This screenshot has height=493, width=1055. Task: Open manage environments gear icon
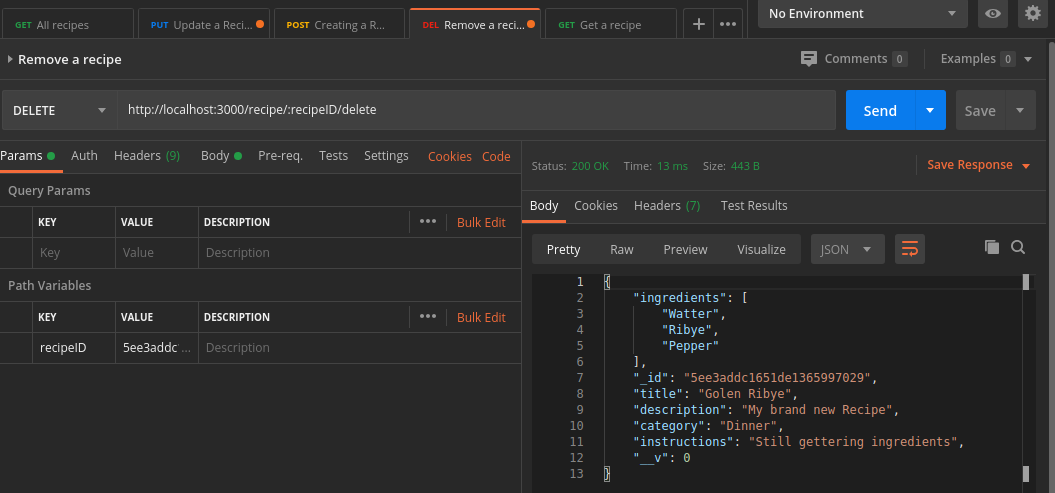[1033, 13]
